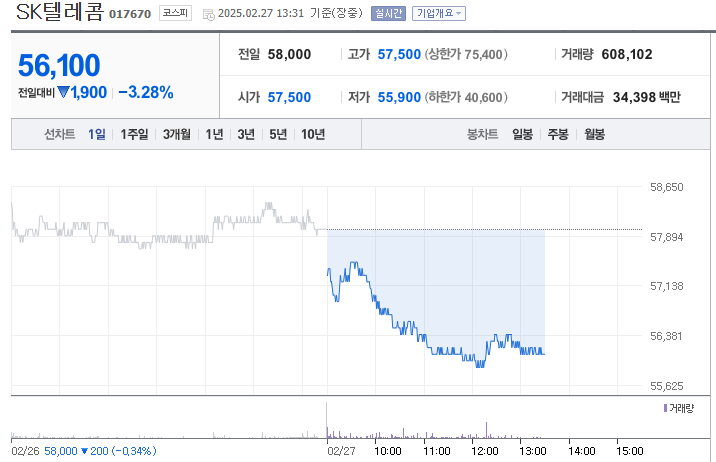The height and width of the screenshot is (462, 716).
Task: Click the stock code 017670
Action: 130,14
